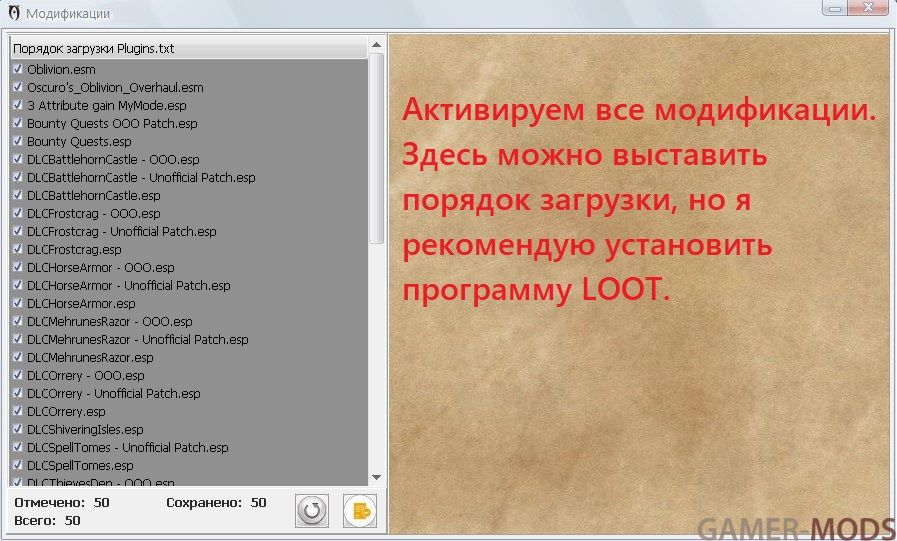Select DLCMehrunesRazor - Unofficial Patch.esp entry

click(x=138, y=340)
